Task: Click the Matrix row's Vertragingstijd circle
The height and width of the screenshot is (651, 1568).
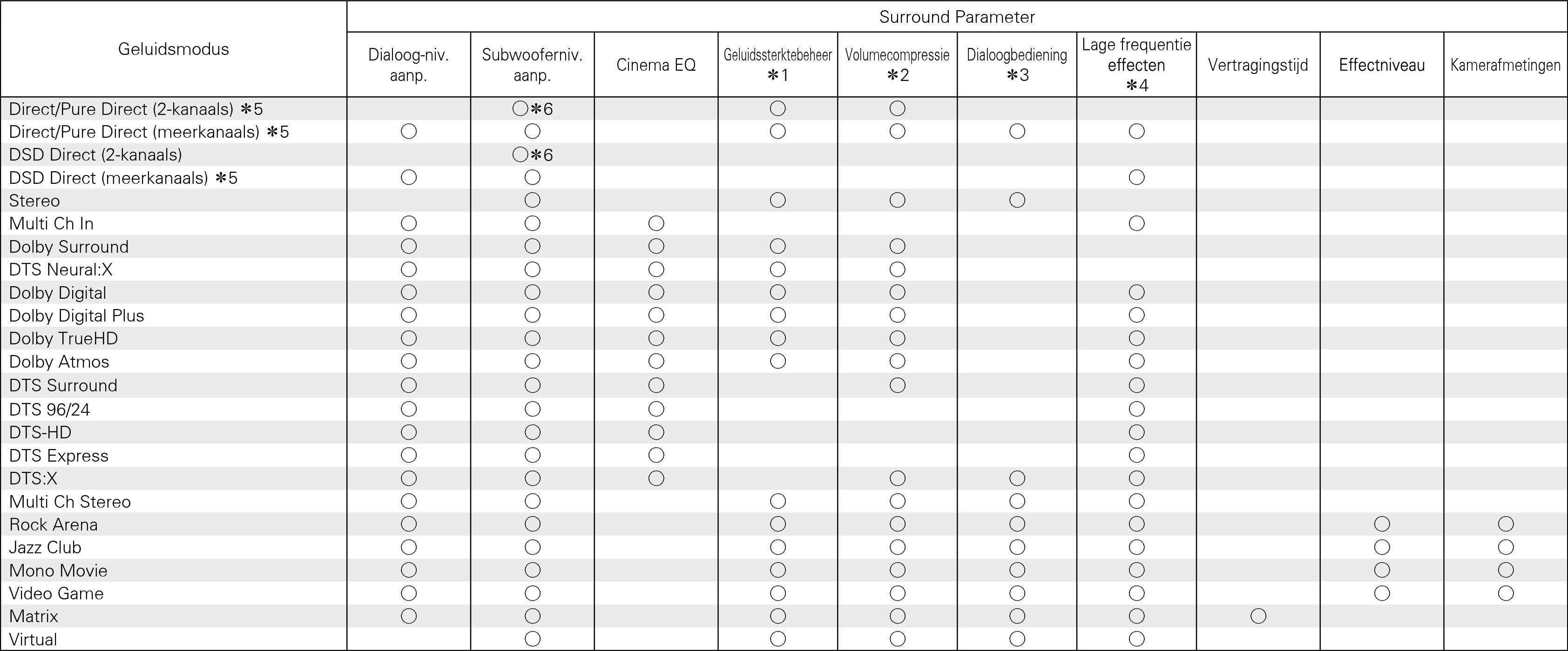Action: [1258, 616]
